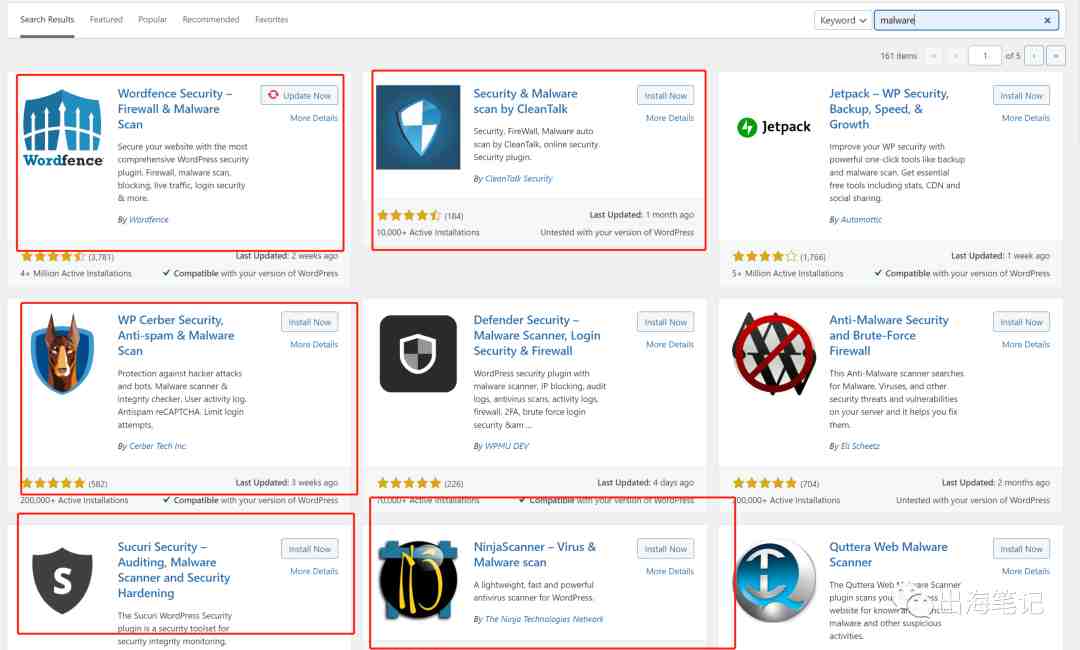Open More Details for WP Cerber Security
The image size is (1080, 650).
[314, 344]
